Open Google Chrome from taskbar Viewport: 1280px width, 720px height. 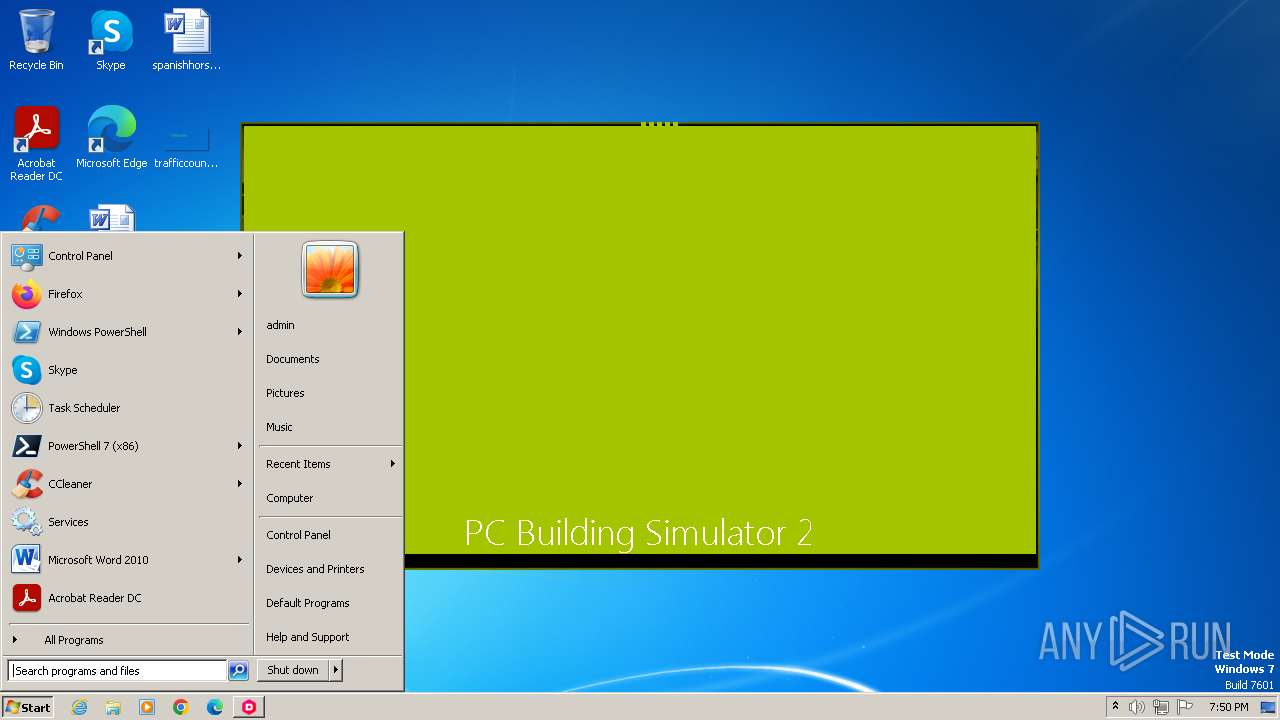point(181,707)
